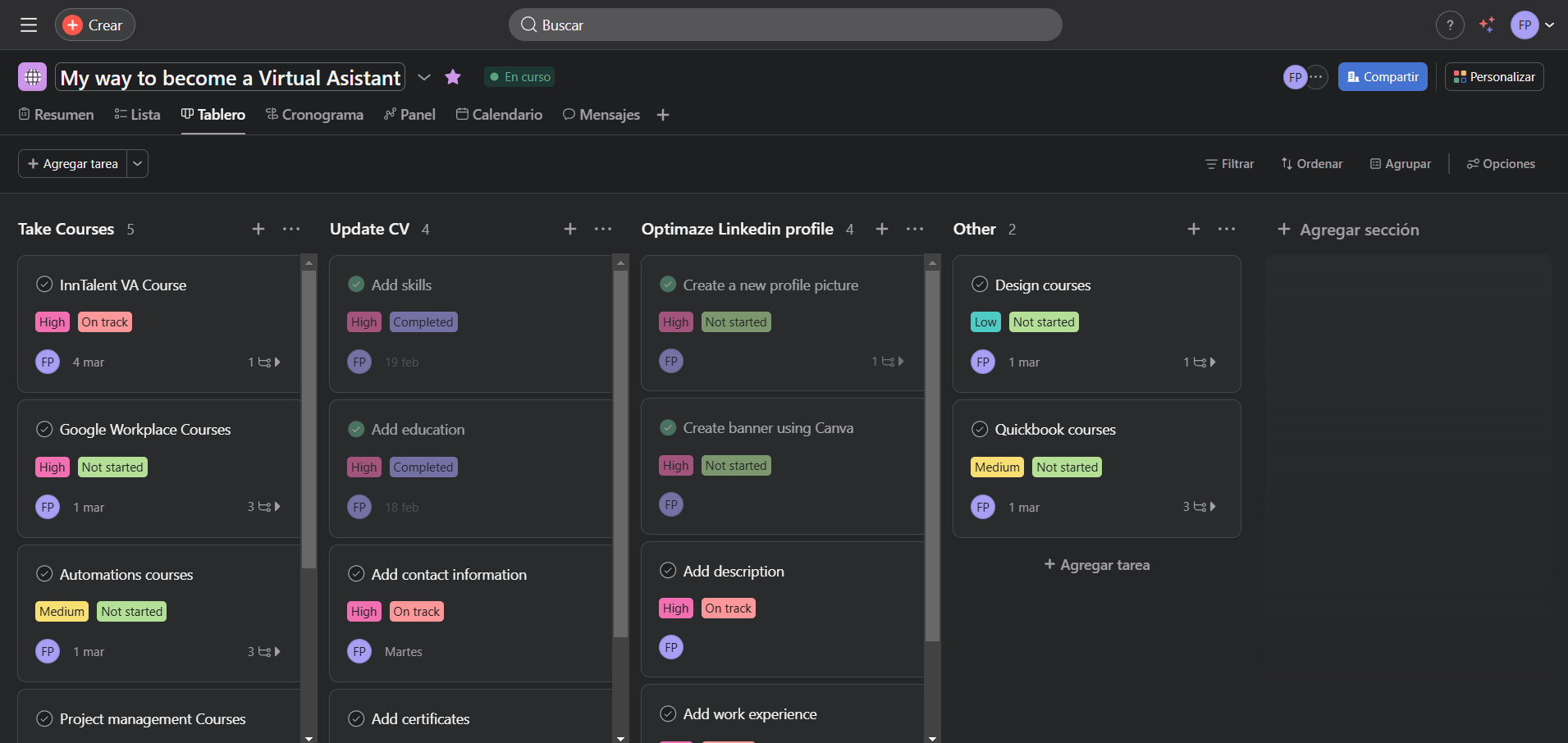Open the Asana AI sparkle icon
This screenshot has width=1568, height=743.
[x=1487, y=25]
